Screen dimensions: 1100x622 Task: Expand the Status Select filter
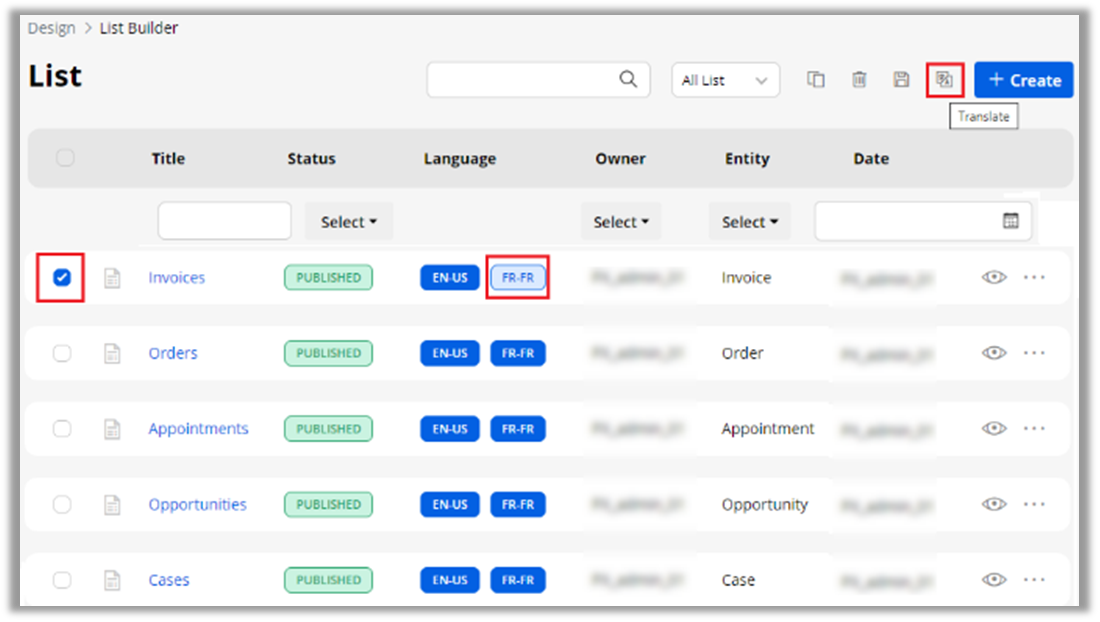348,222
